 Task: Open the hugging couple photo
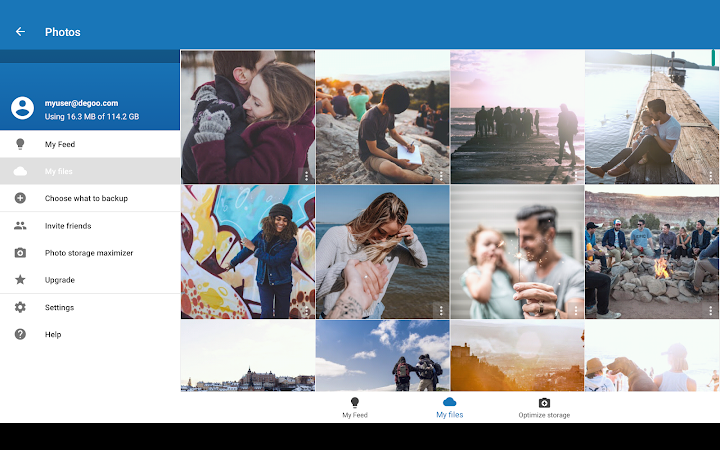(248, 117)
